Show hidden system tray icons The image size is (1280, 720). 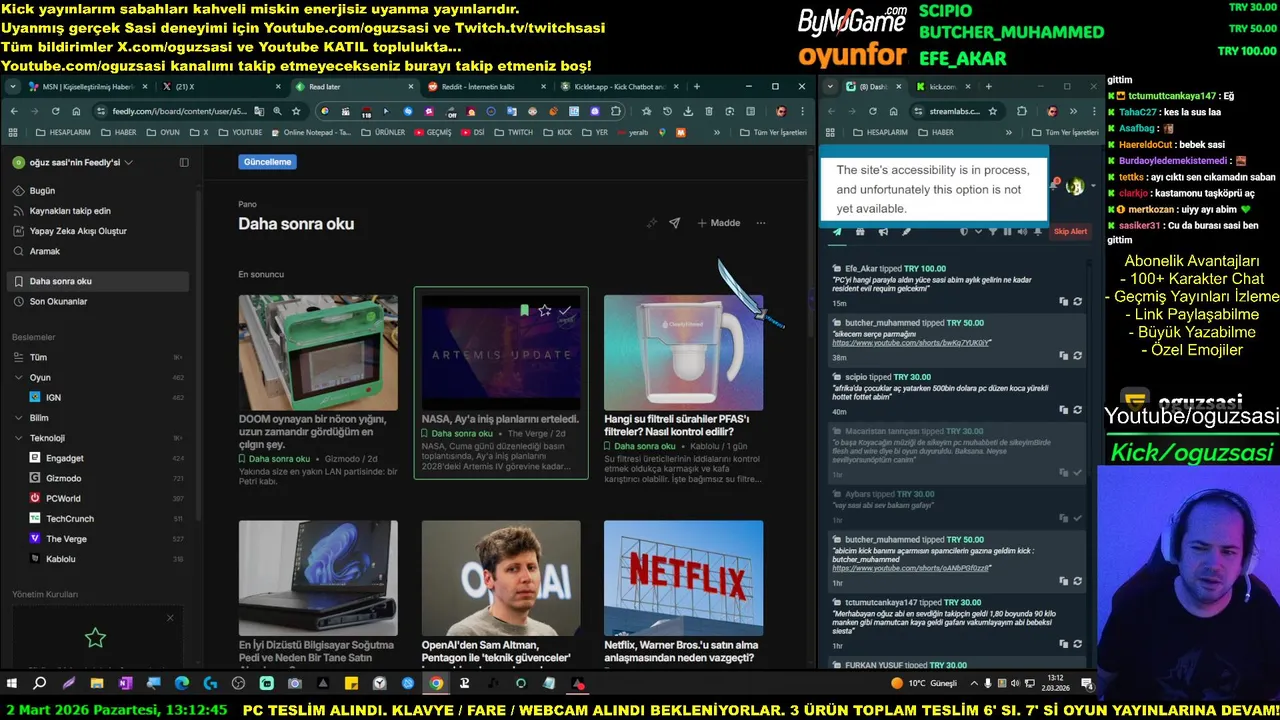point(973,683)
